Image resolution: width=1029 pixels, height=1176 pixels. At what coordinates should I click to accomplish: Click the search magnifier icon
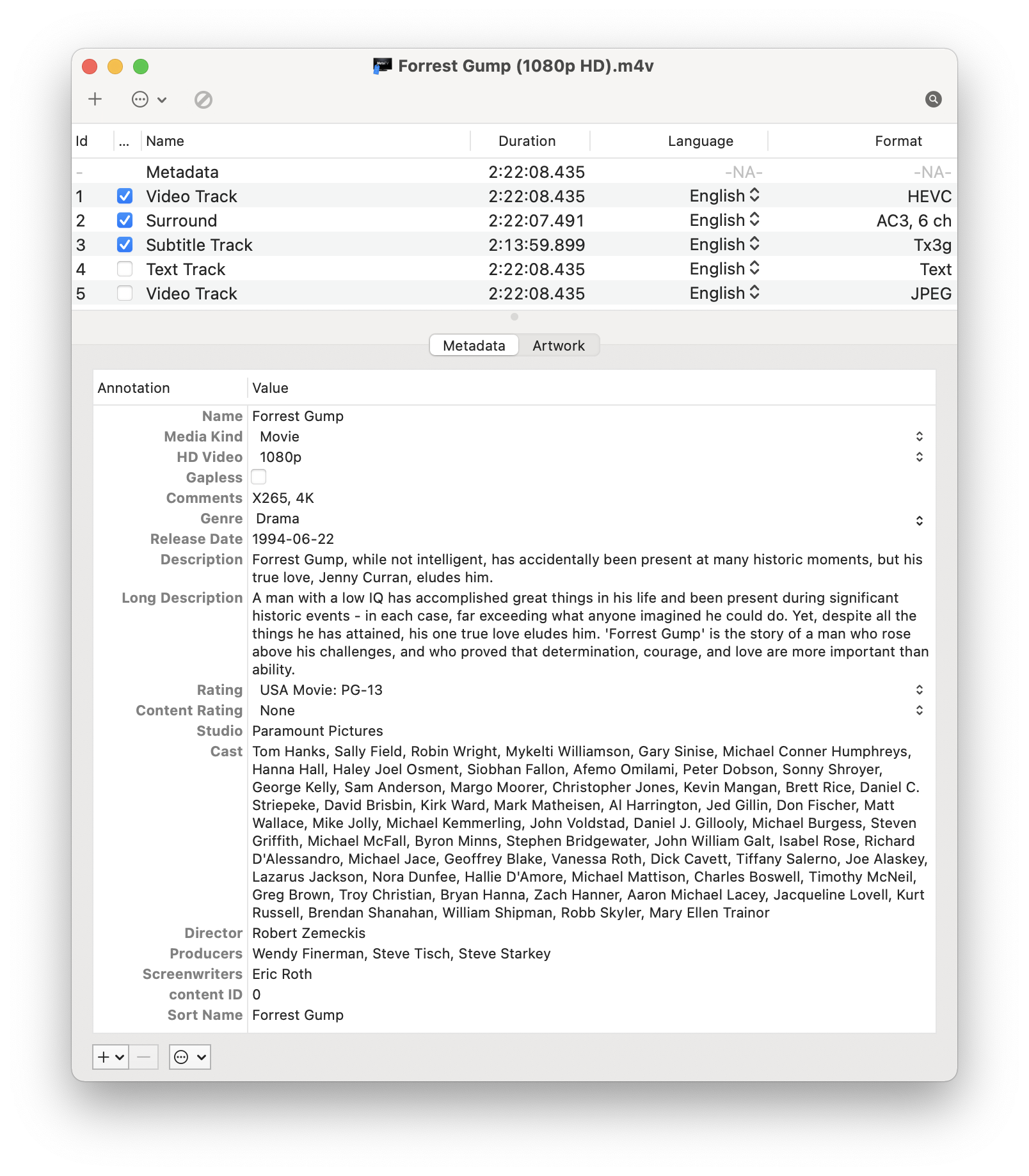[933, 99]
